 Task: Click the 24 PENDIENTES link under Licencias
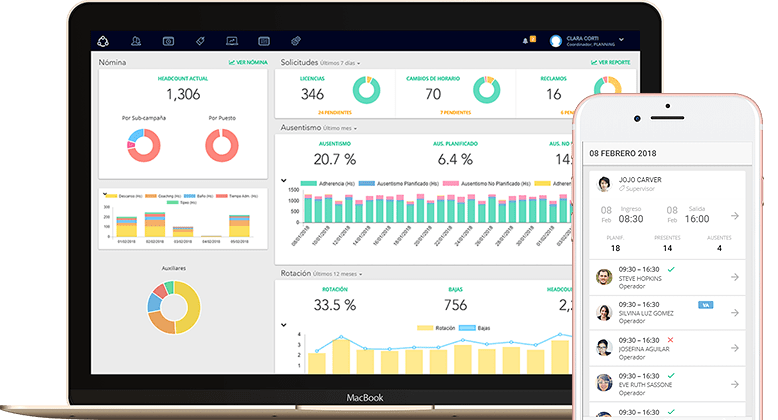[x=335, y=113]
